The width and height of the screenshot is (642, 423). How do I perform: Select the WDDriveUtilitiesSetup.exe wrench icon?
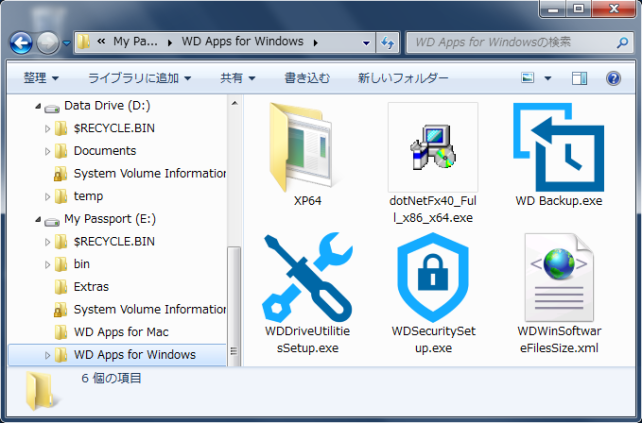click(x=307, y=277)
